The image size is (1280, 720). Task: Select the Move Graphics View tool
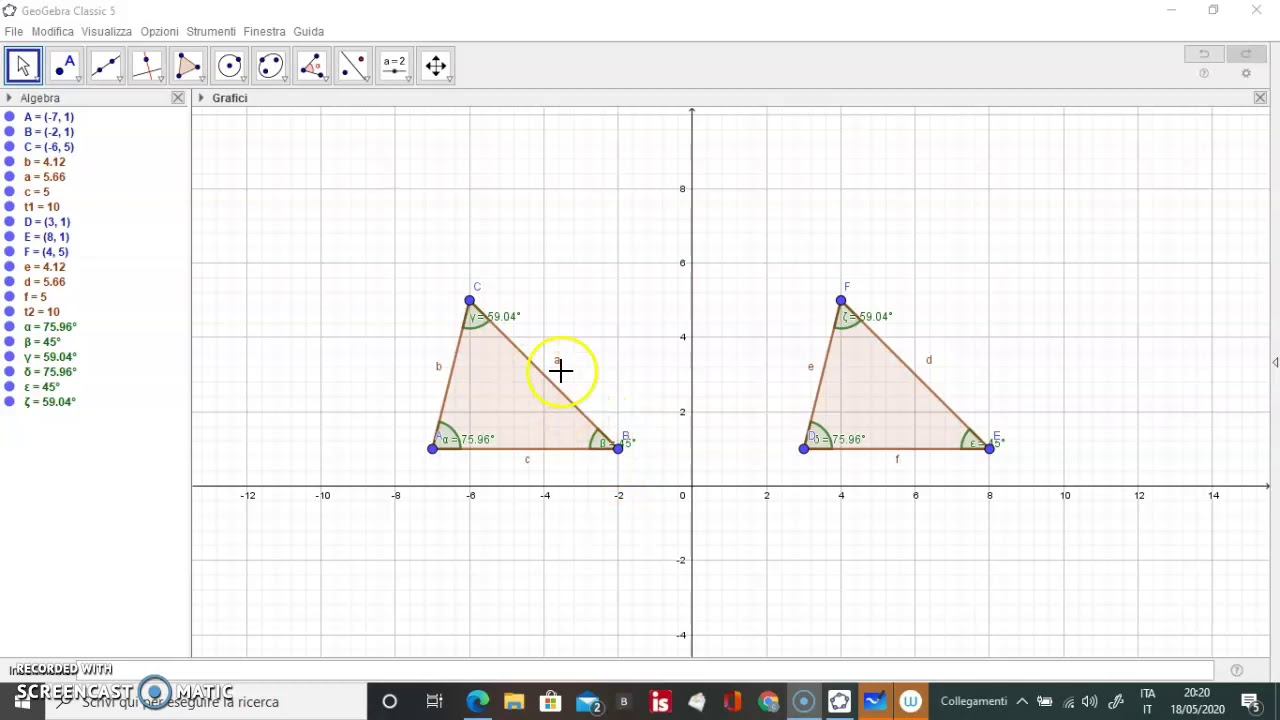436,66
